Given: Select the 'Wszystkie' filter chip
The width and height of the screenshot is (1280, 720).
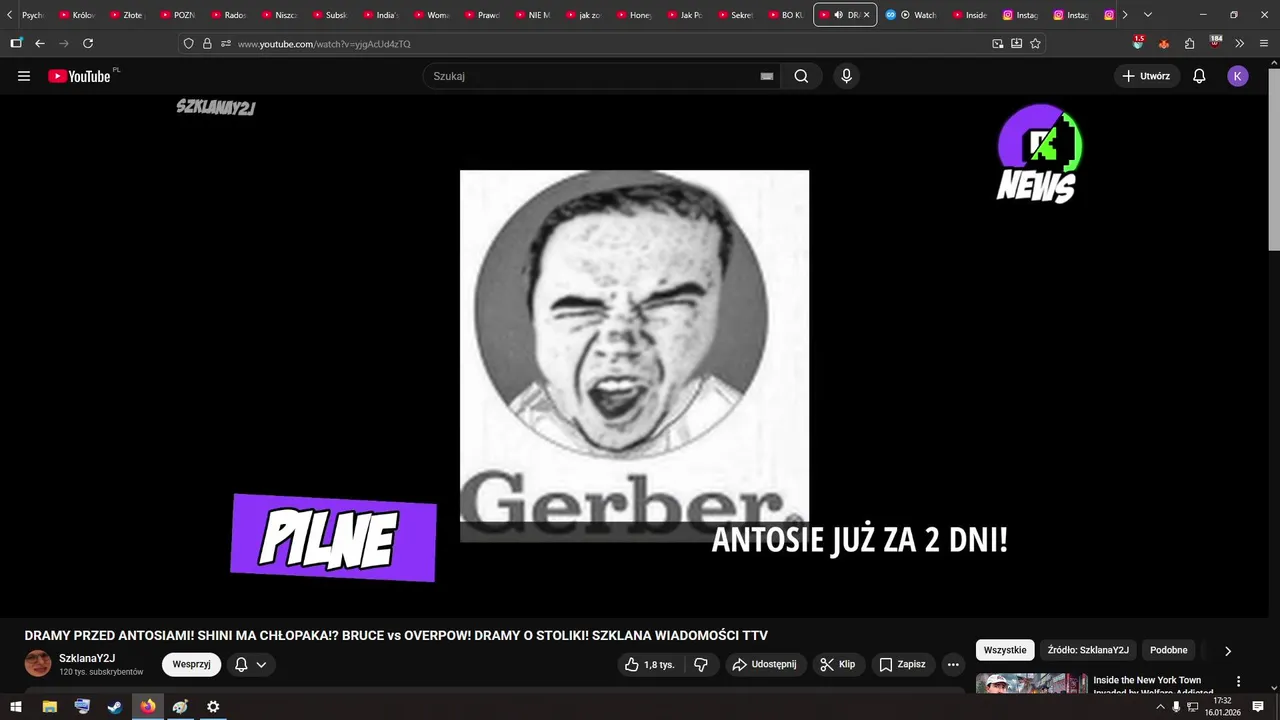Looking at the screenshot, I should pos(1005,650).
